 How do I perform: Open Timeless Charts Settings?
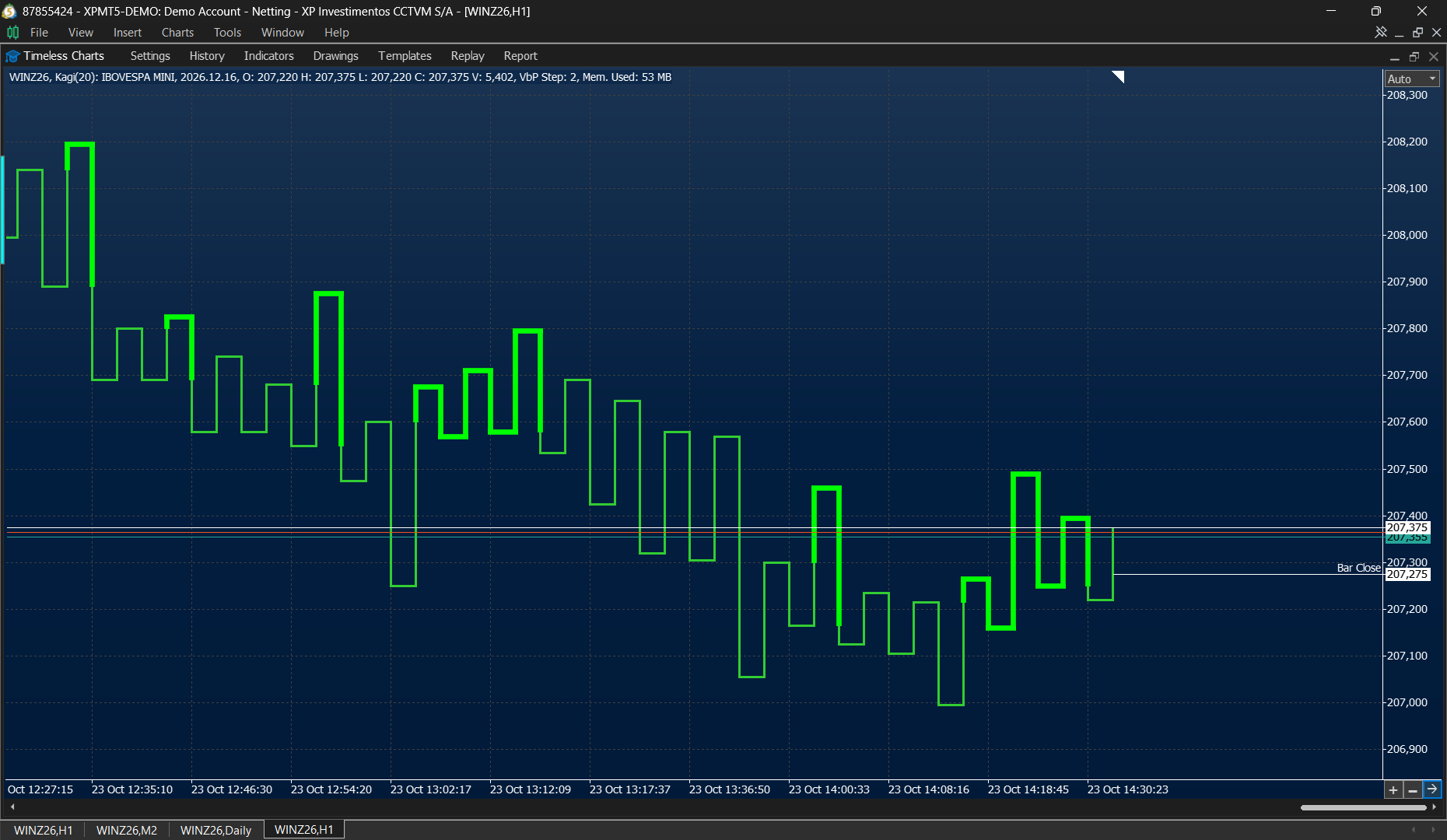click(150, 56)
